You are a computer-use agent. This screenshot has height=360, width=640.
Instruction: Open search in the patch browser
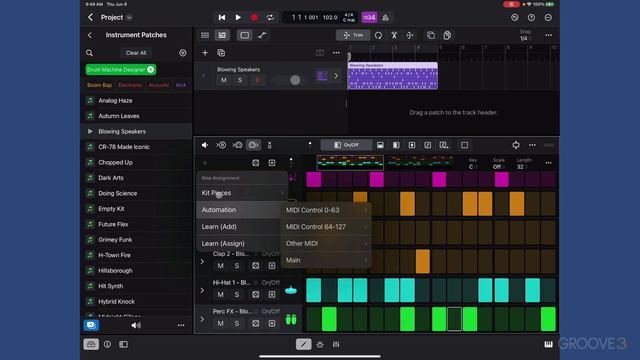pos(89,53)
